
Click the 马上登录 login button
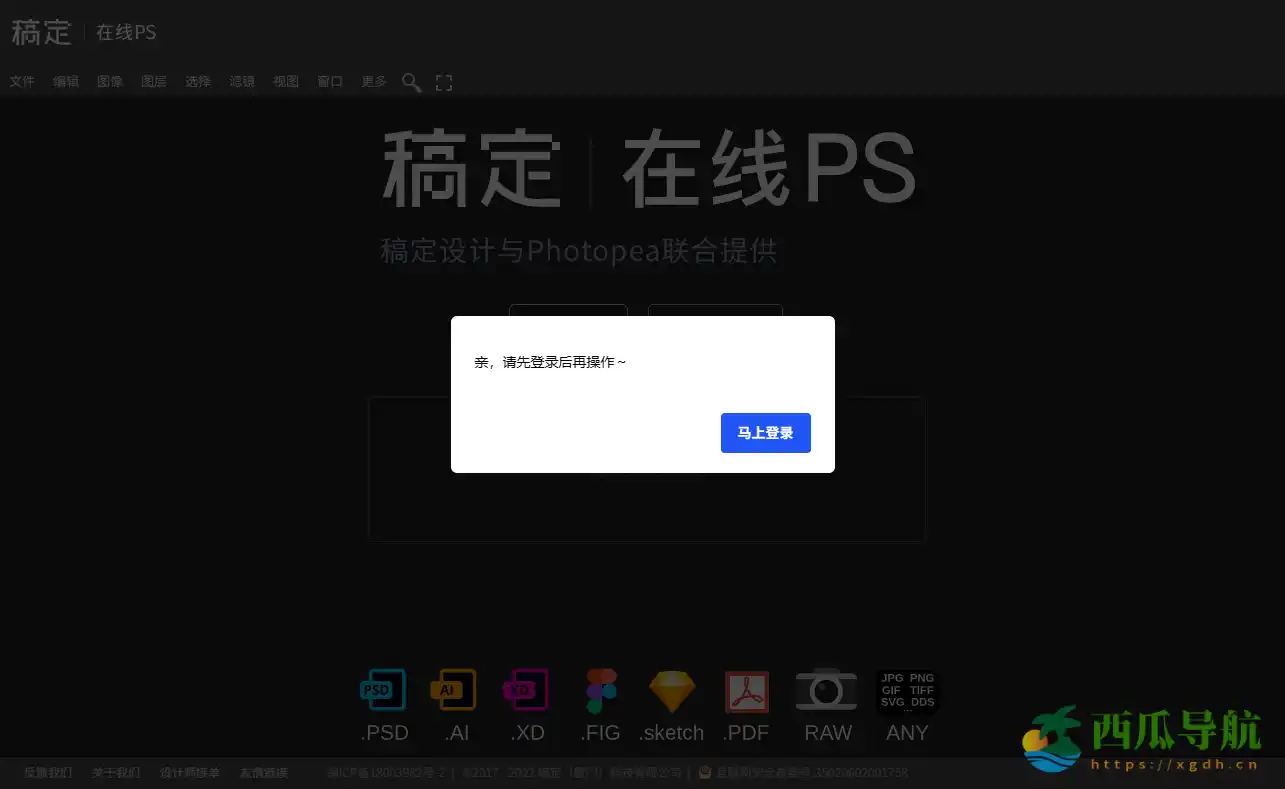(765, 433)
